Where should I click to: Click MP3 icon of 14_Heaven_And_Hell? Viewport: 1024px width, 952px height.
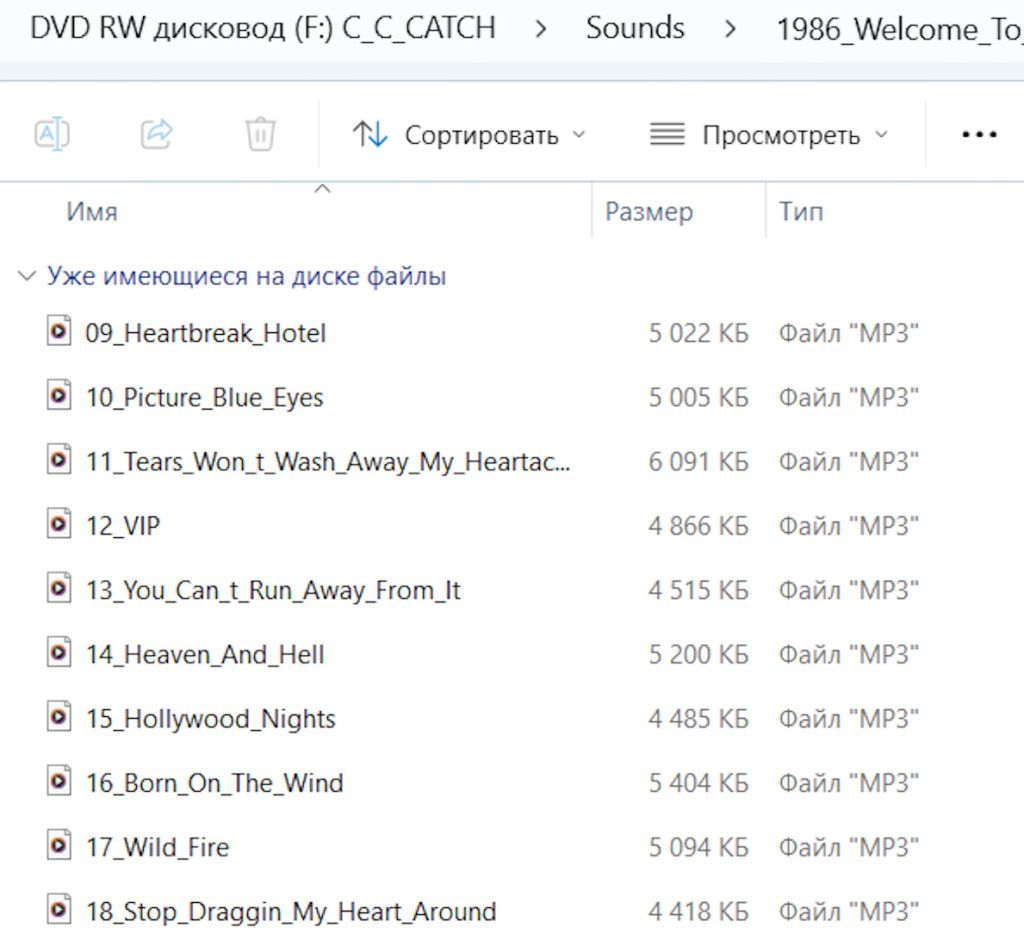point(59,652)
